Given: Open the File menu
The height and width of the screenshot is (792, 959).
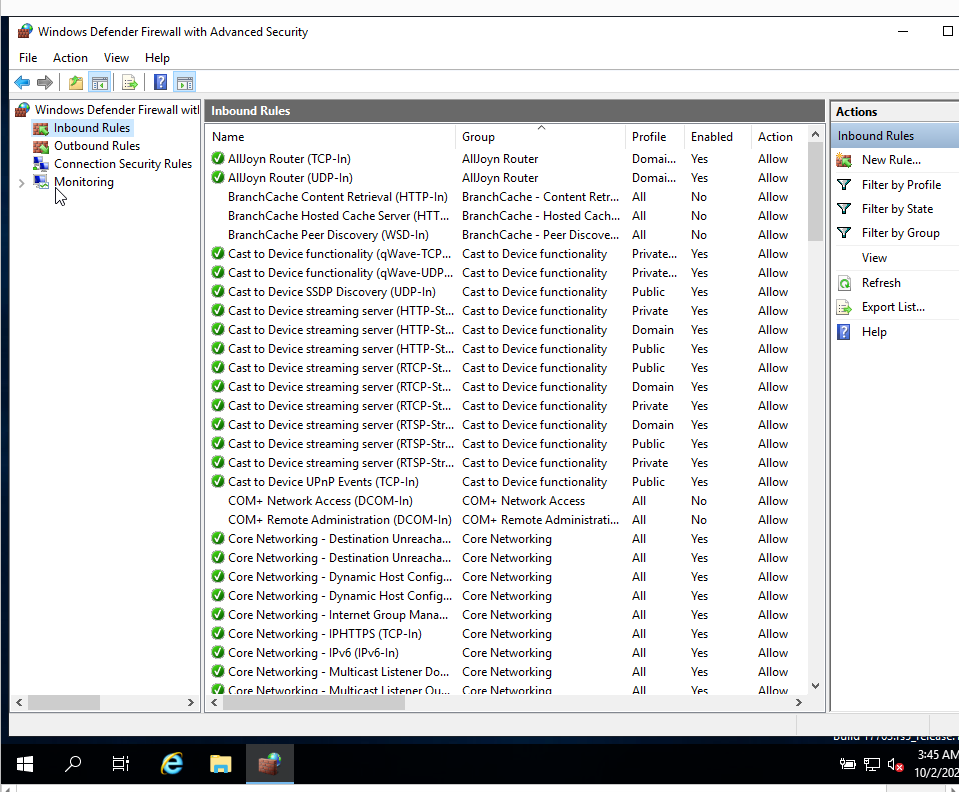Looking at the screenshot, I should pyautogui.click(x=28, y=58).
